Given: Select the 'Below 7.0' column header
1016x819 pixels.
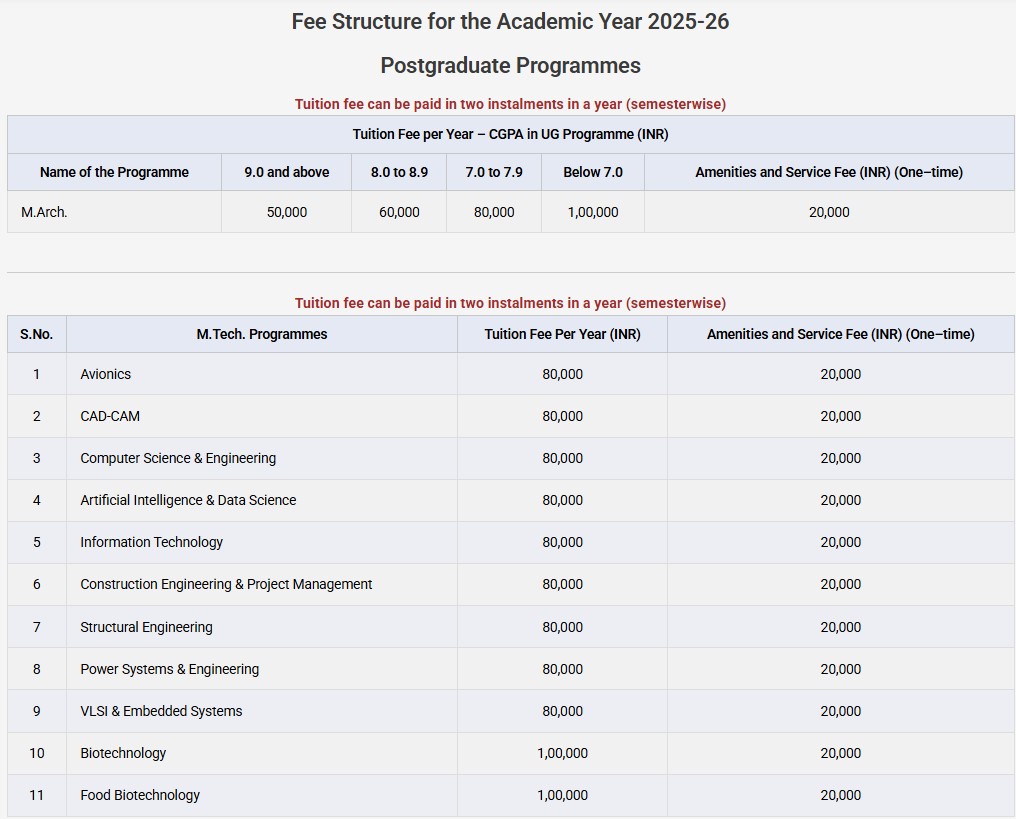Looking at the screenshot, I should [x=592, y=172].
